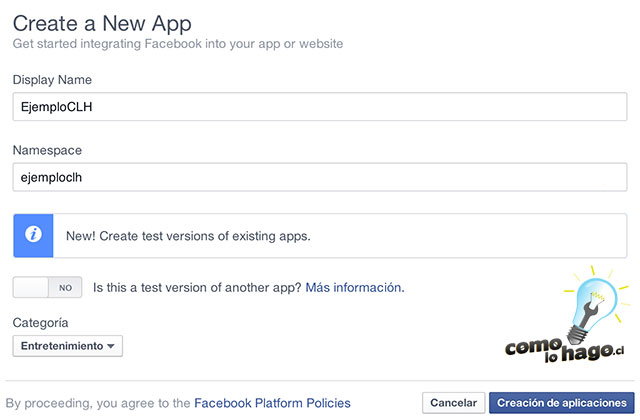The height and width of the screenshot is (420, 640).
Task: Open the Facebook Platform Policies link
Action: (x=272, y=403)
